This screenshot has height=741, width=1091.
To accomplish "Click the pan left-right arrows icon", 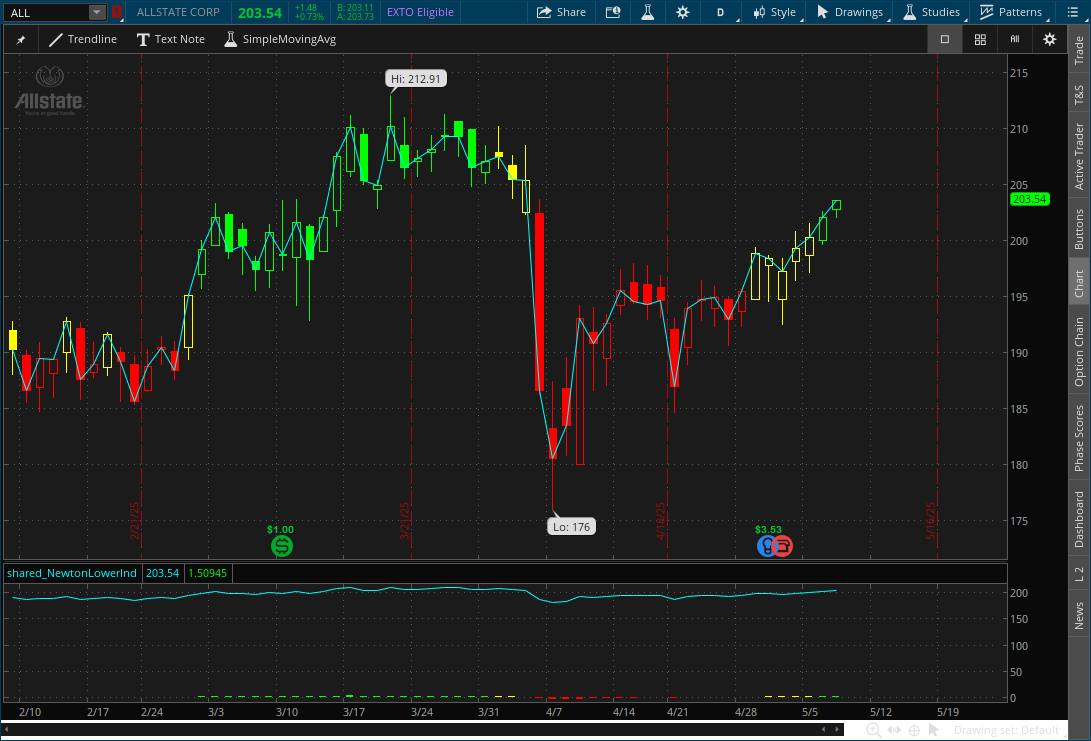I will tap(894, 730).
